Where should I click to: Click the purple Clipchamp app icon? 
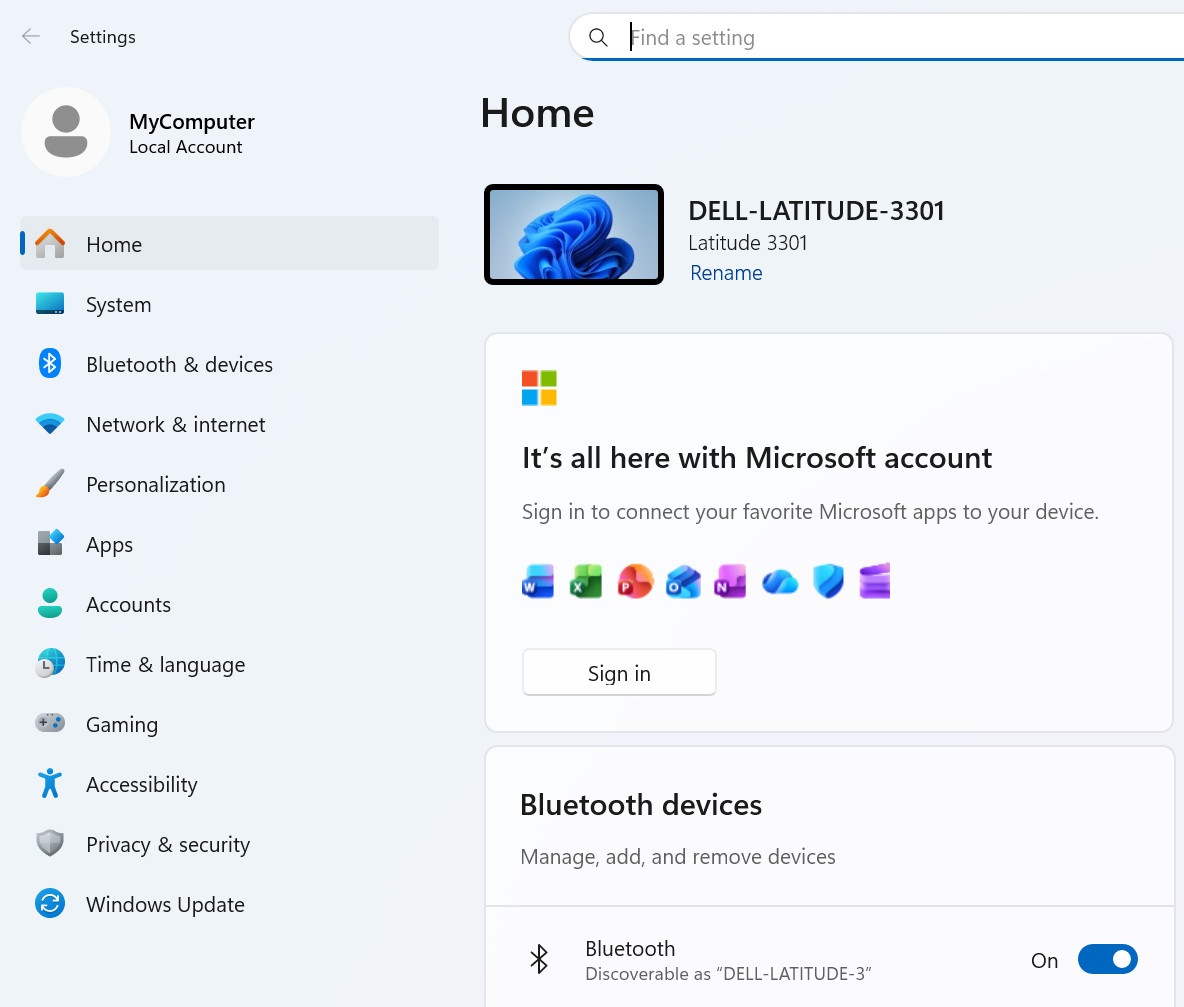click(874, 582)
